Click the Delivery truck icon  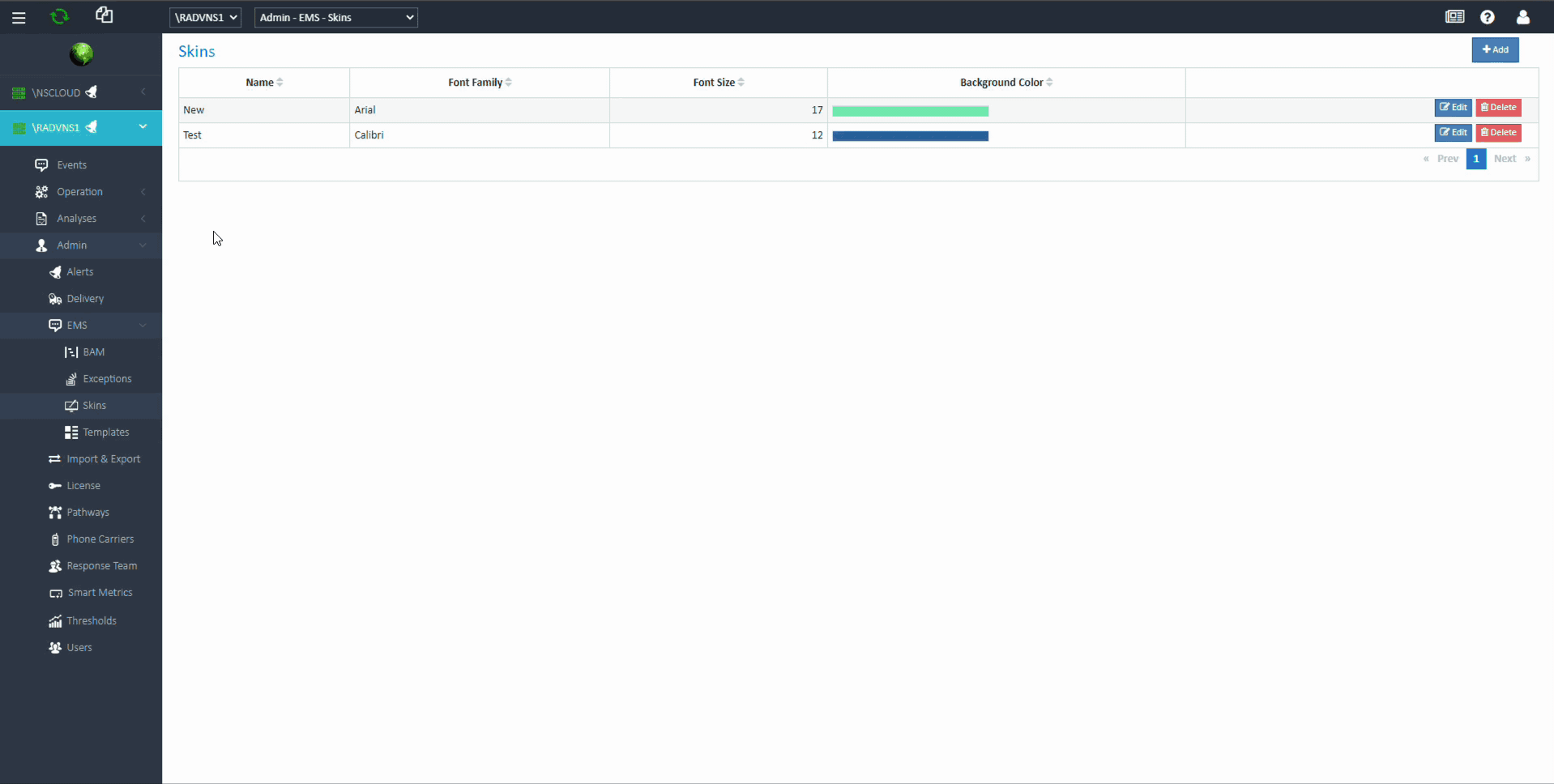click(55, 299)
